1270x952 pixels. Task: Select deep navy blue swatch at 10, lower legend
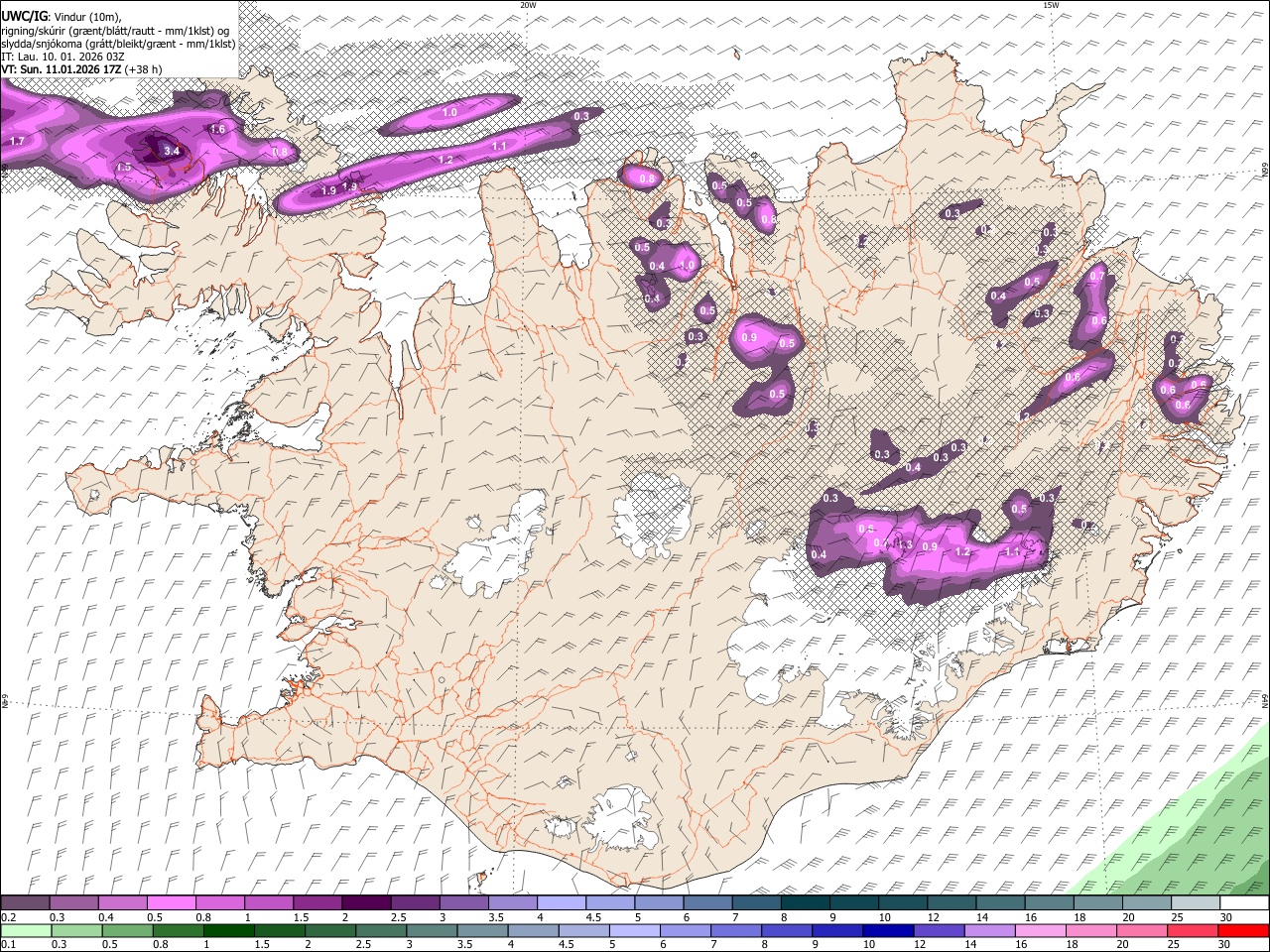888,930
